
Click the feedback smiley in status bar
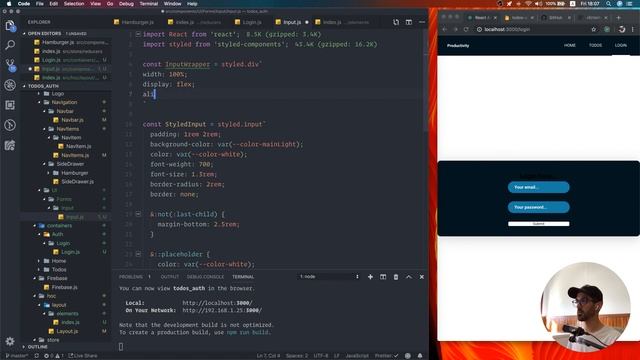[x=407, y=356]
